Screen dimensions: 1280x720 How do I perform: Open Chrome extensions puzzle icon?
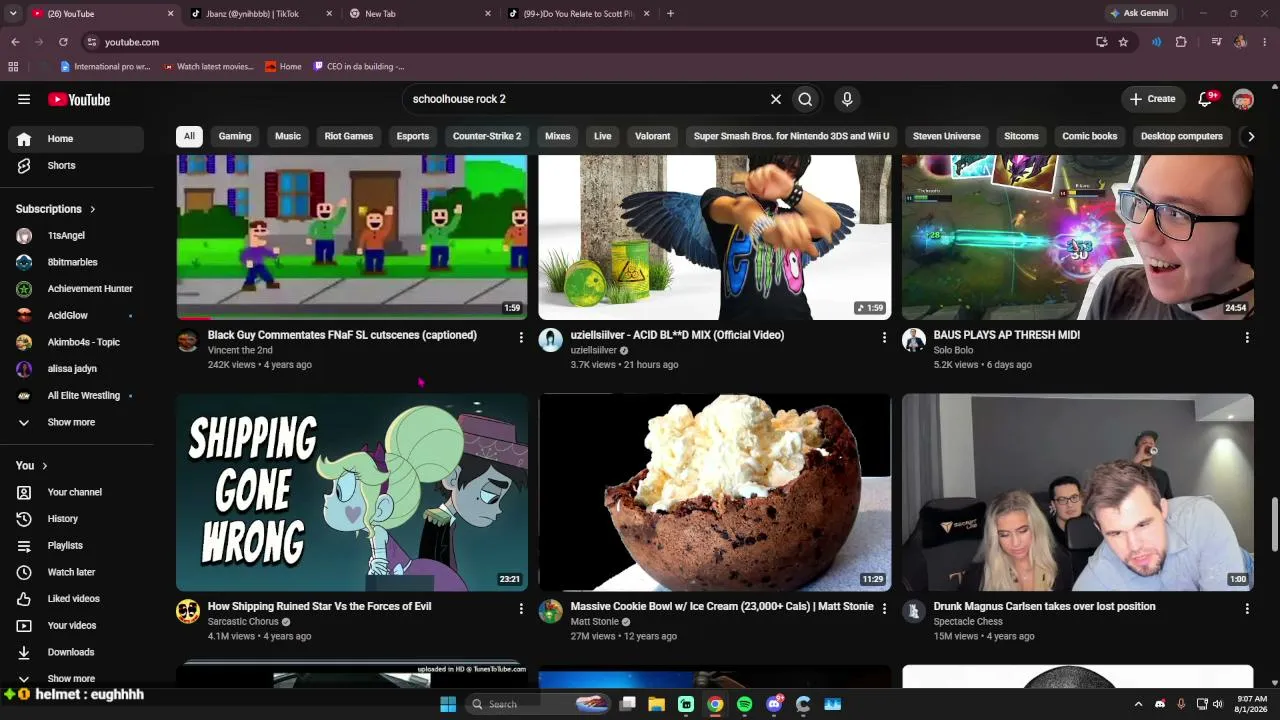1181,42
